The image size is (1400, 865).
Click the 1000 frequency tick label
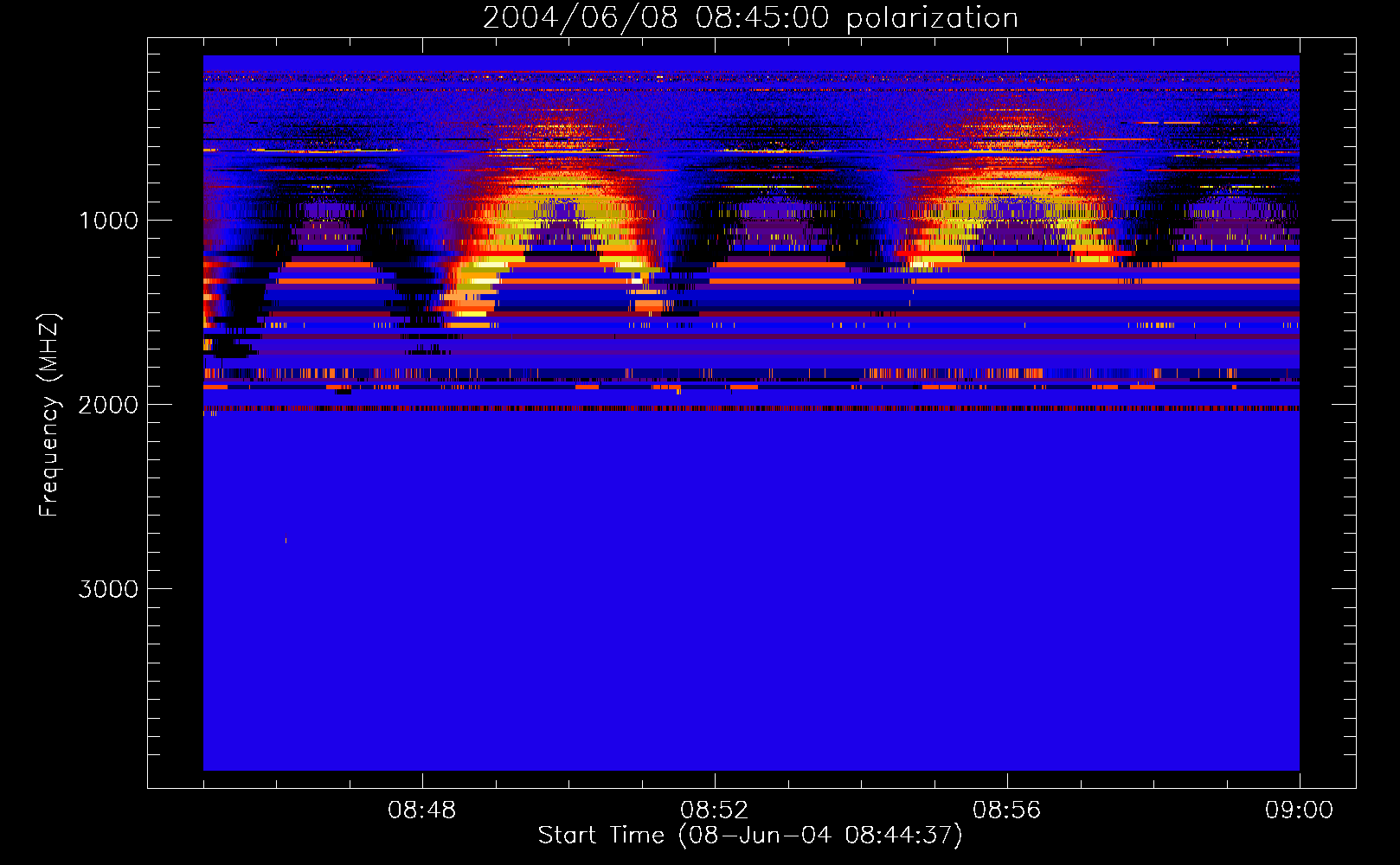(108, 221)
